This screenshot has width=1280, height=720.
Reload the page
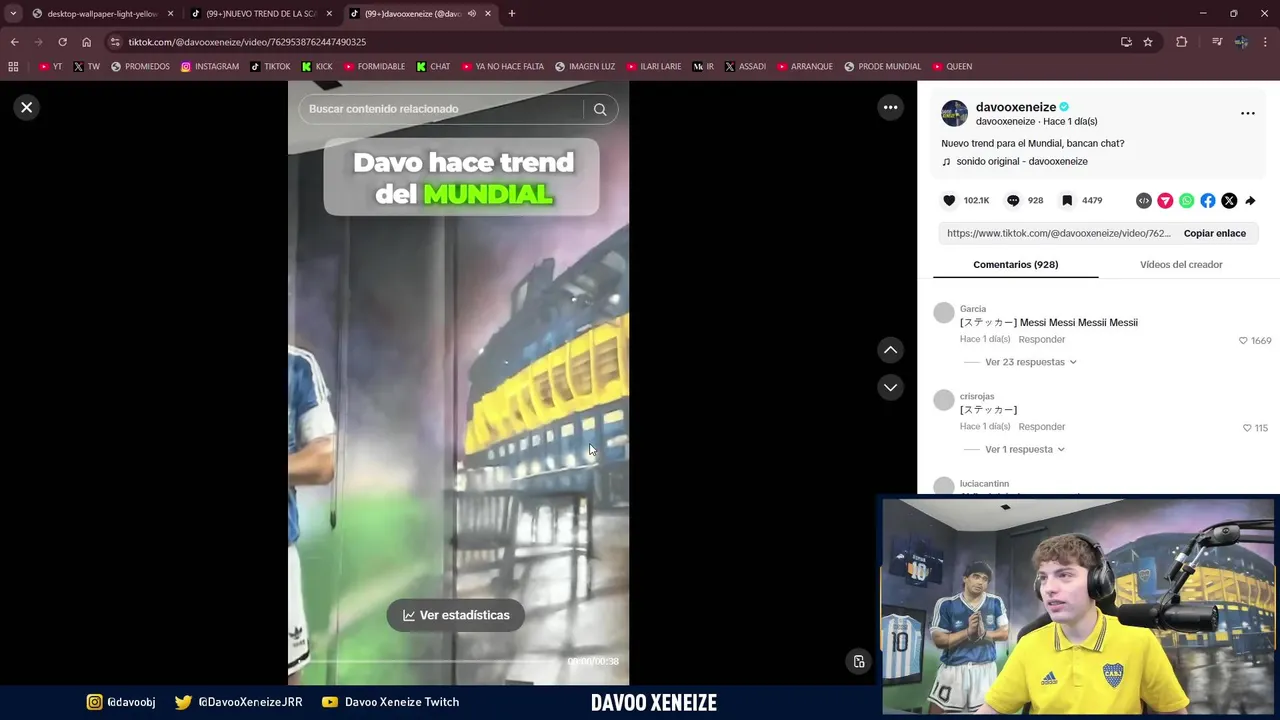pyautogui.click(x=62, y=42)
